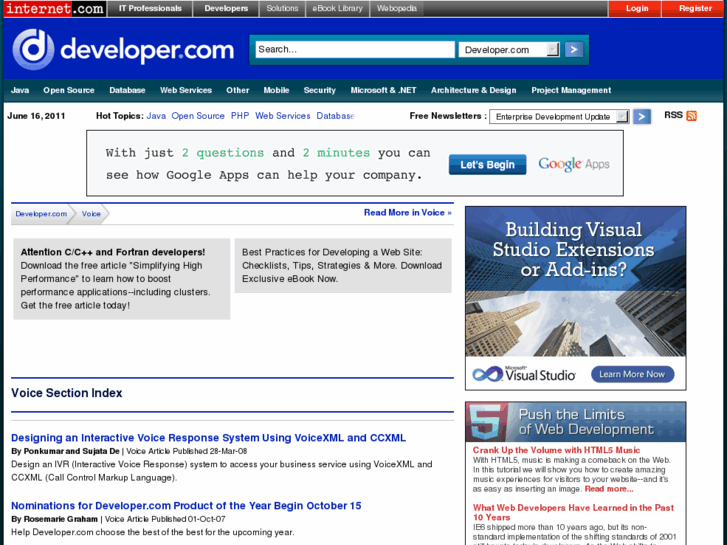The height and width of the screenshot is (545, 727).
Task: Open the Developer.com search scope dropdown
Action: pos(509,50)
